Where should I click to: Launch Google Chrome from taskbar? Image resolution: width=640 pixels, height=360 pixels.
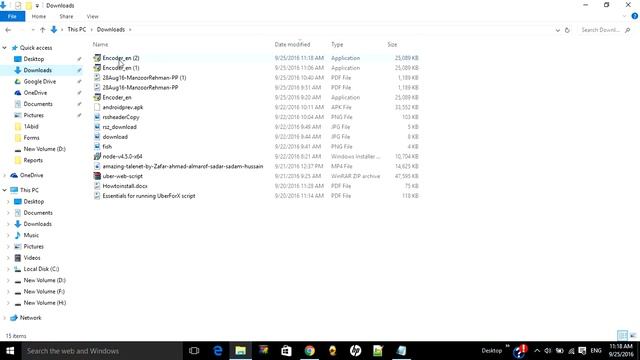click(x=309, y=351)
